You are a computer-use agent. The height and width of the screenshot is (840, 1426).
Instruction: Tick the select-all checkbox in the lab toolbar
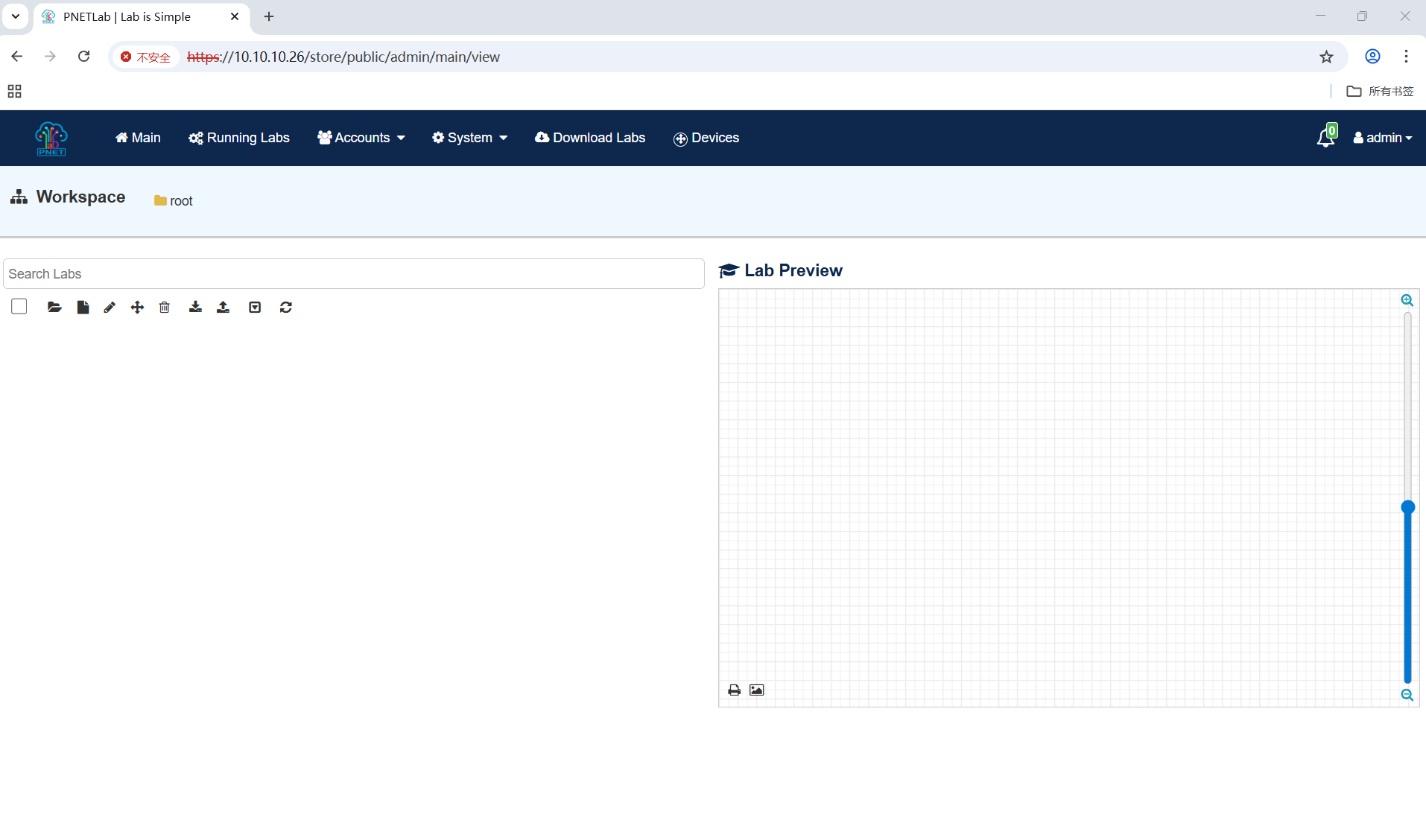pyautogui.click(x=19, y=307)
